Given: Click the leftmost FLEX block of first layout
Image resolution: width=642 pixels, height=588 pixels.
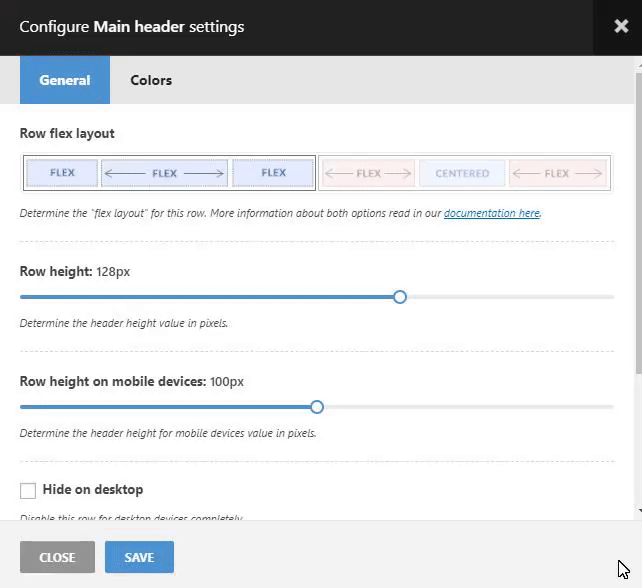Looking at the screenshot, I should pos(62,173).
